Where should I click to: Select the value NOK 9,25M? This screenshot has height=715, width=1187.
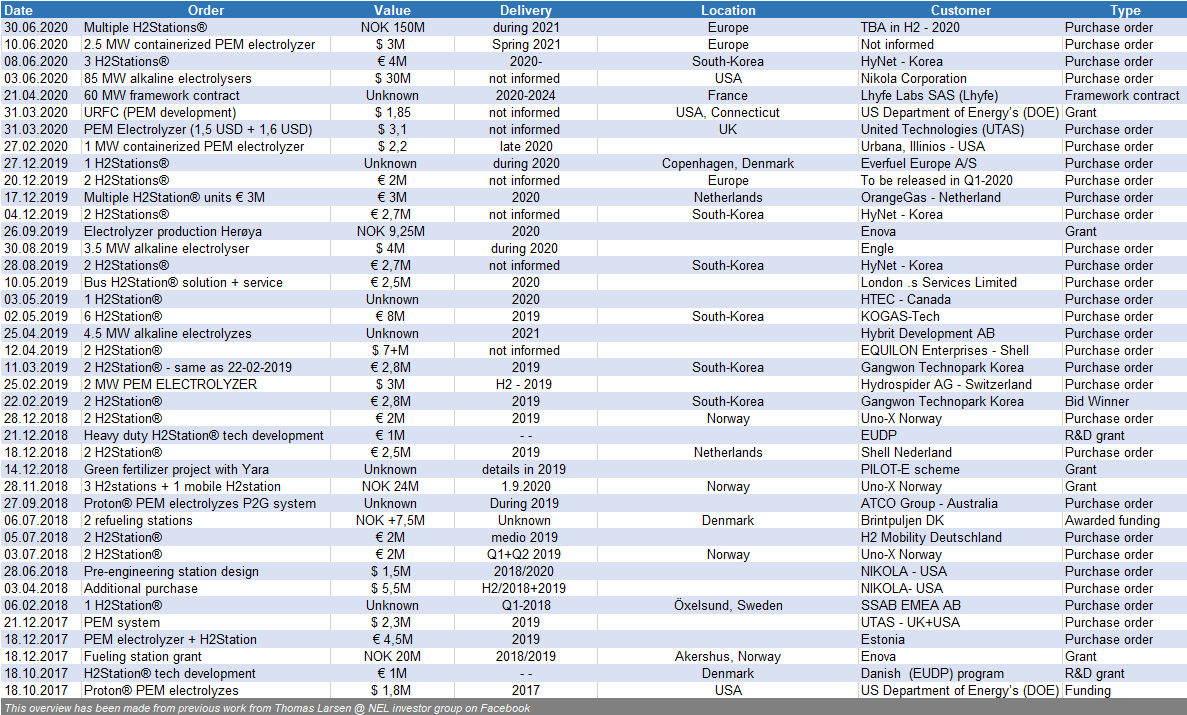[x=391, y=232]
